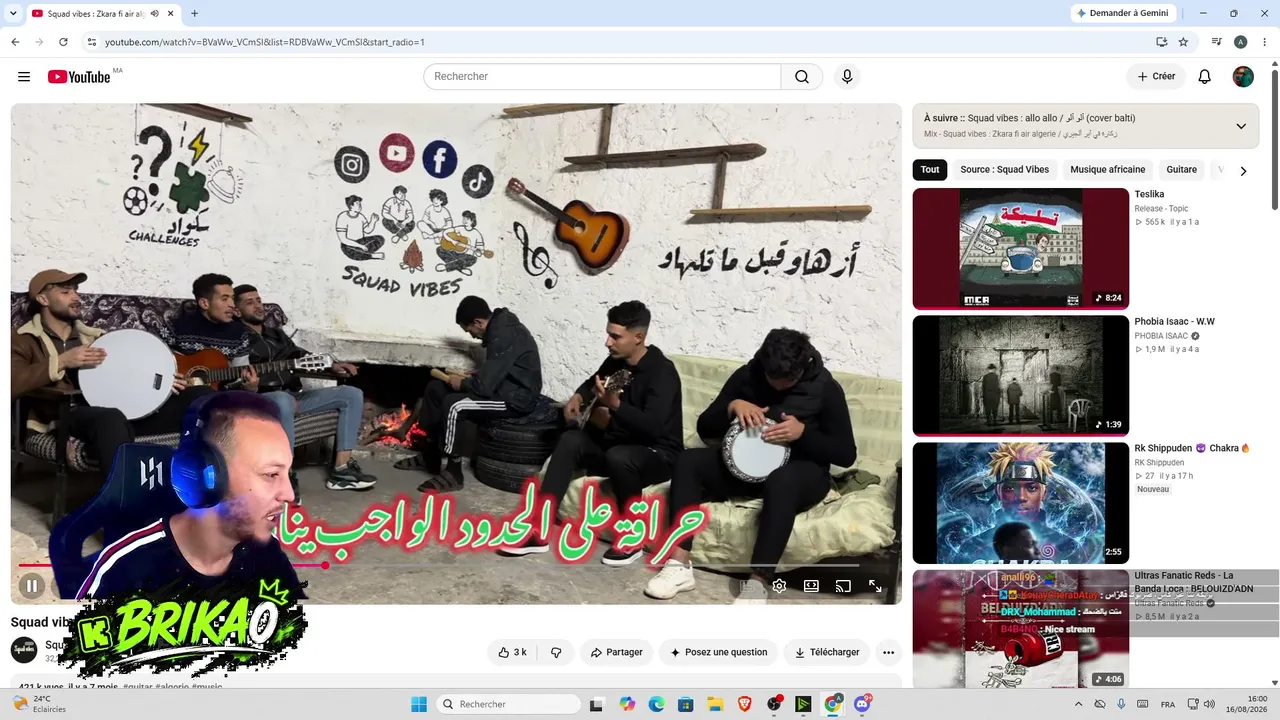Share the video with Partager
The height and width of the screenshot is (720, 1280).
[616, 652]
